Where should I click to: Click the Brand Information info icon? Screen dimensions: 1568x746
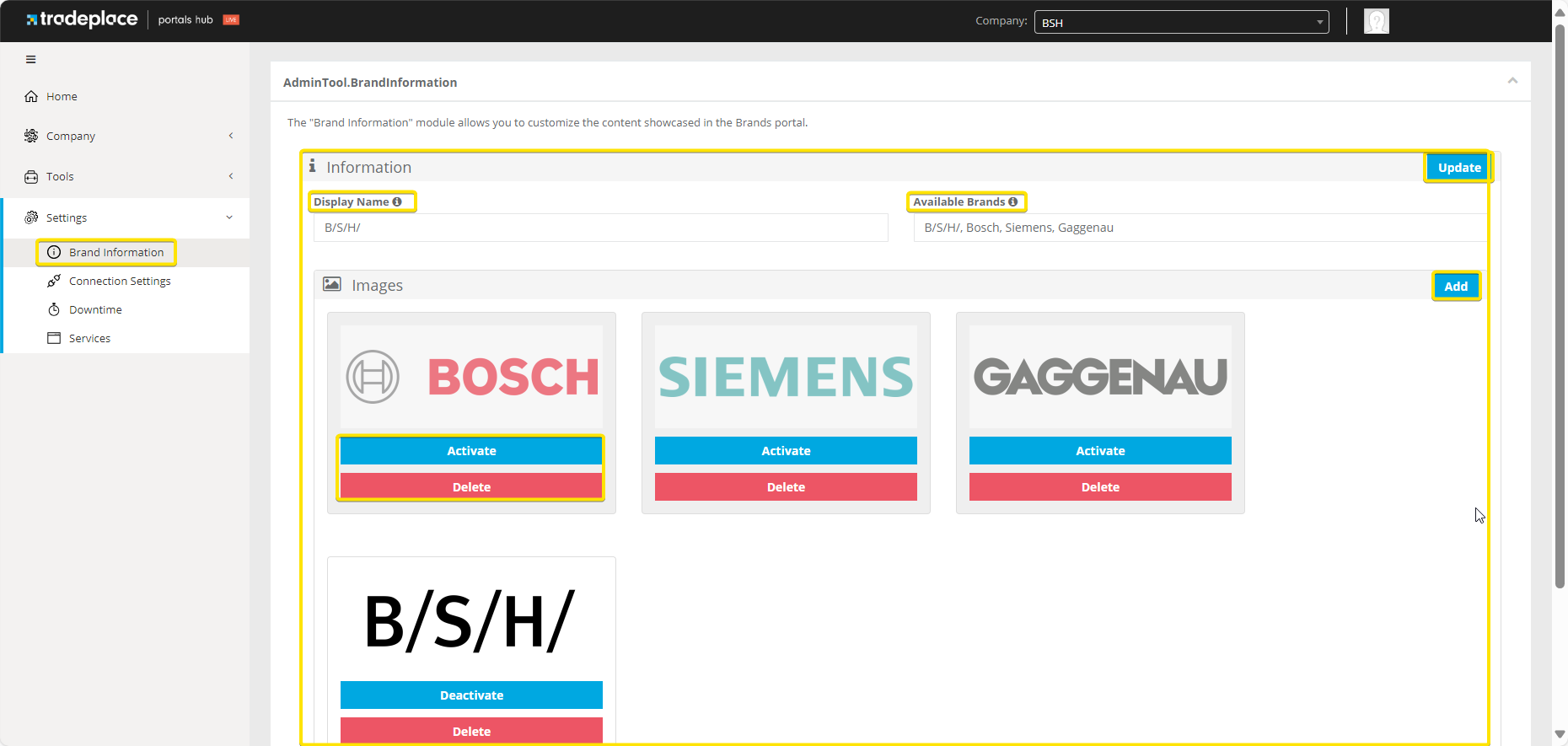click(54, 252)
